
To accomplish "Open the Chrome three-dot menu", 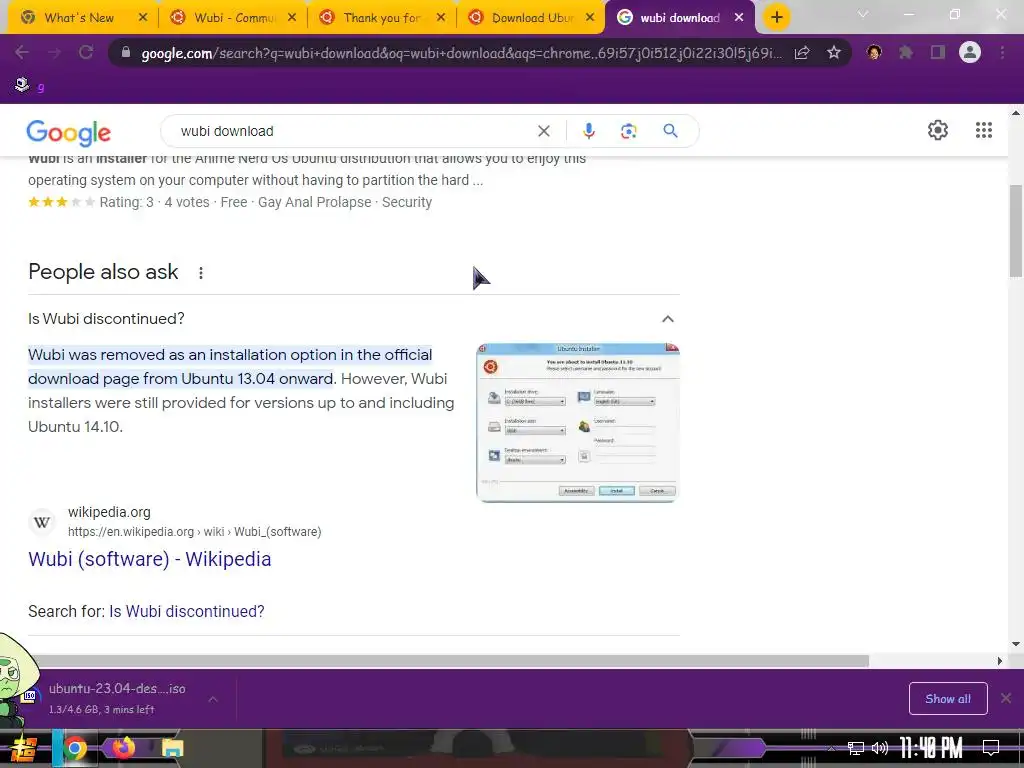I will tap(1002, 52).
